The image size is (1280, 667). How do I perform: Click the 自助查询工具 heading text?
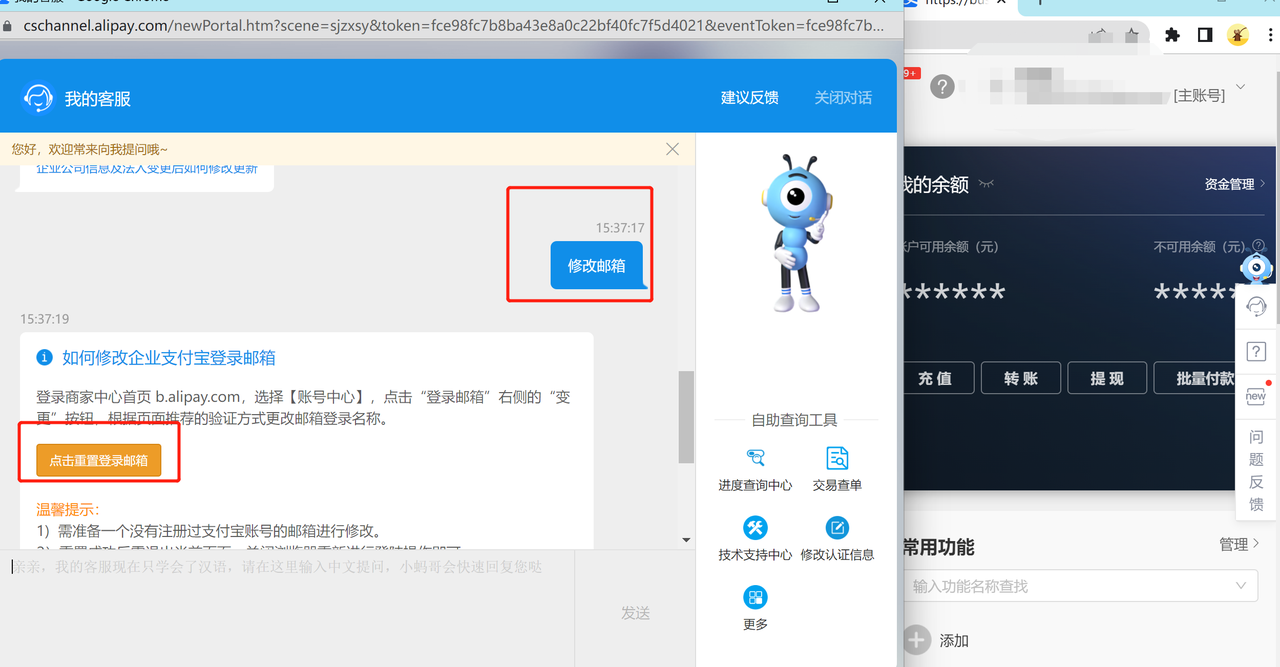[x=795, y=420]
